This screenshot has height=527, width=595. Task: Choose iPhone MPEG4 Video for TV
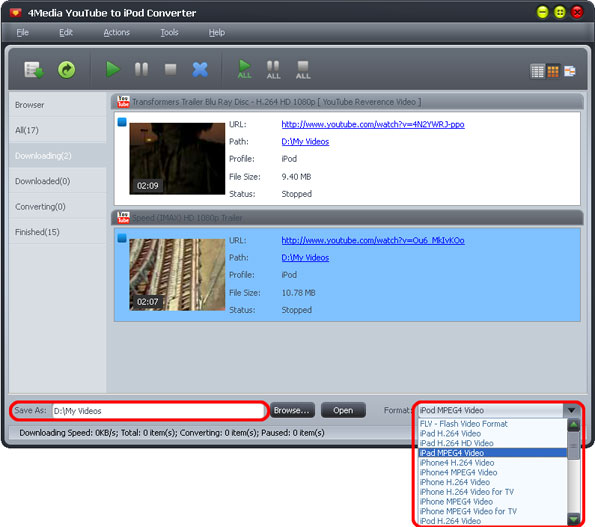pos(493,511)
